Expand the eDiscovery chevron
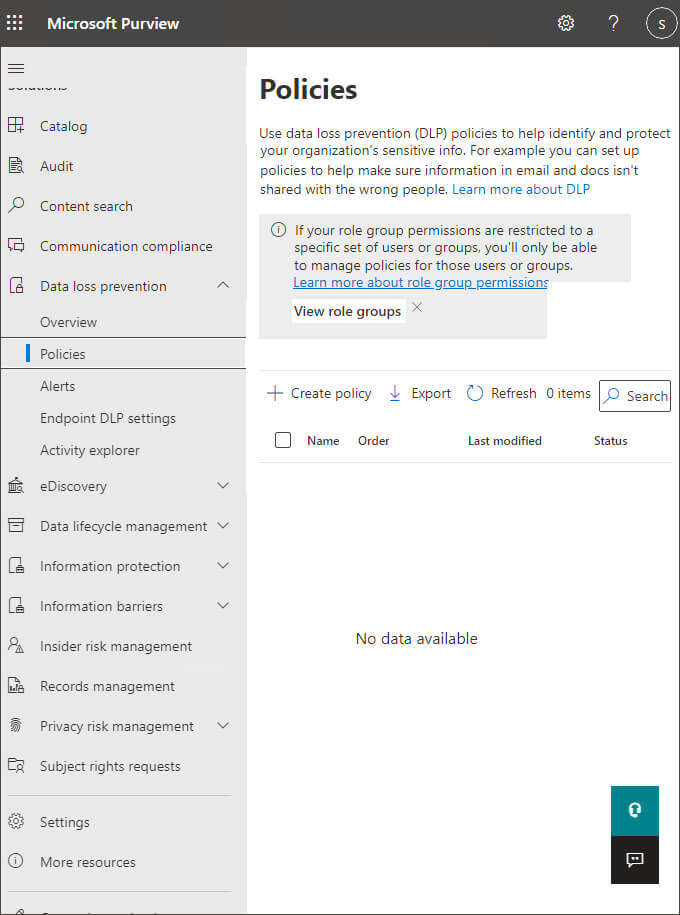 tap(223, 486)
